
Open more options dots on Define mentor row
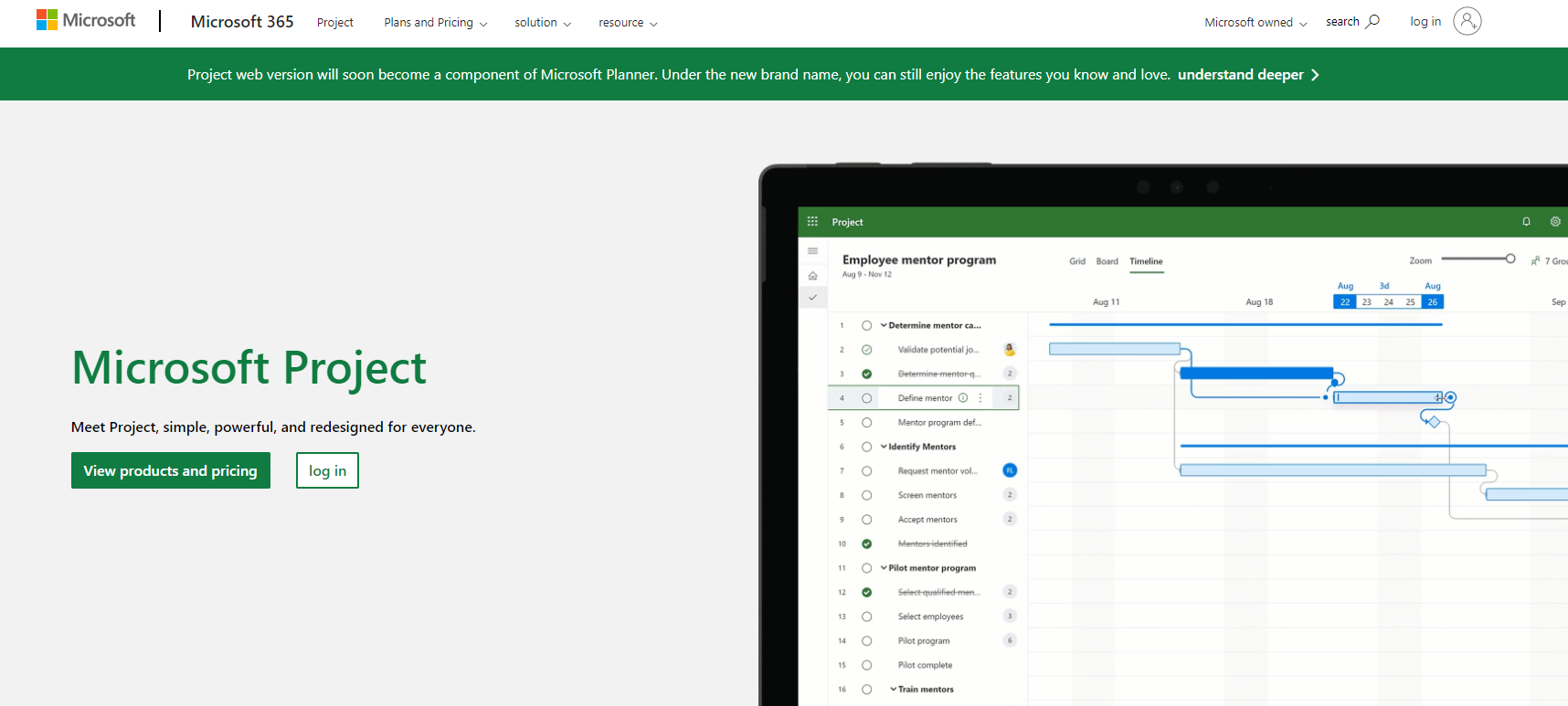click(980, 397)
